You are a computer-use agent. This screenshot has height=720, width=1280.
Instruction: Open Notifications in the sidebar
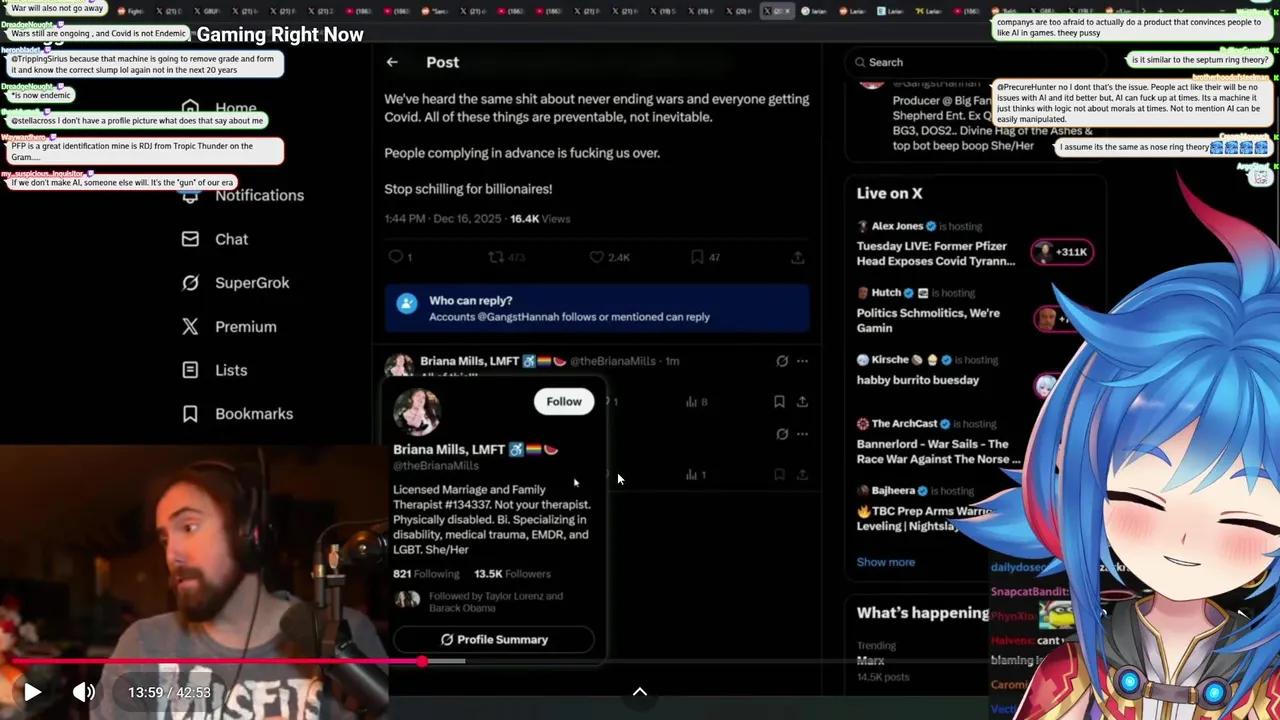point(243,195)
